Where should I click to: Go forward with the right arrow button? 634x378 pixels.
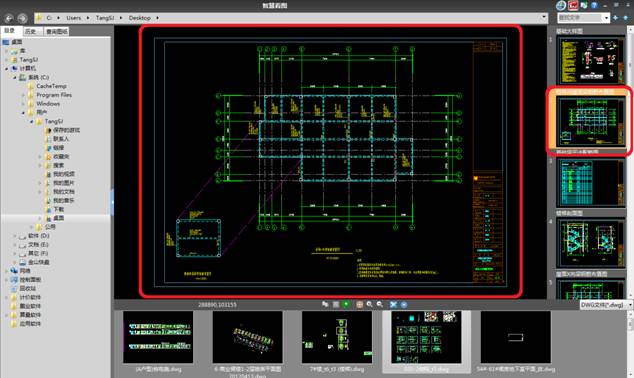click(x=23, y=18)
